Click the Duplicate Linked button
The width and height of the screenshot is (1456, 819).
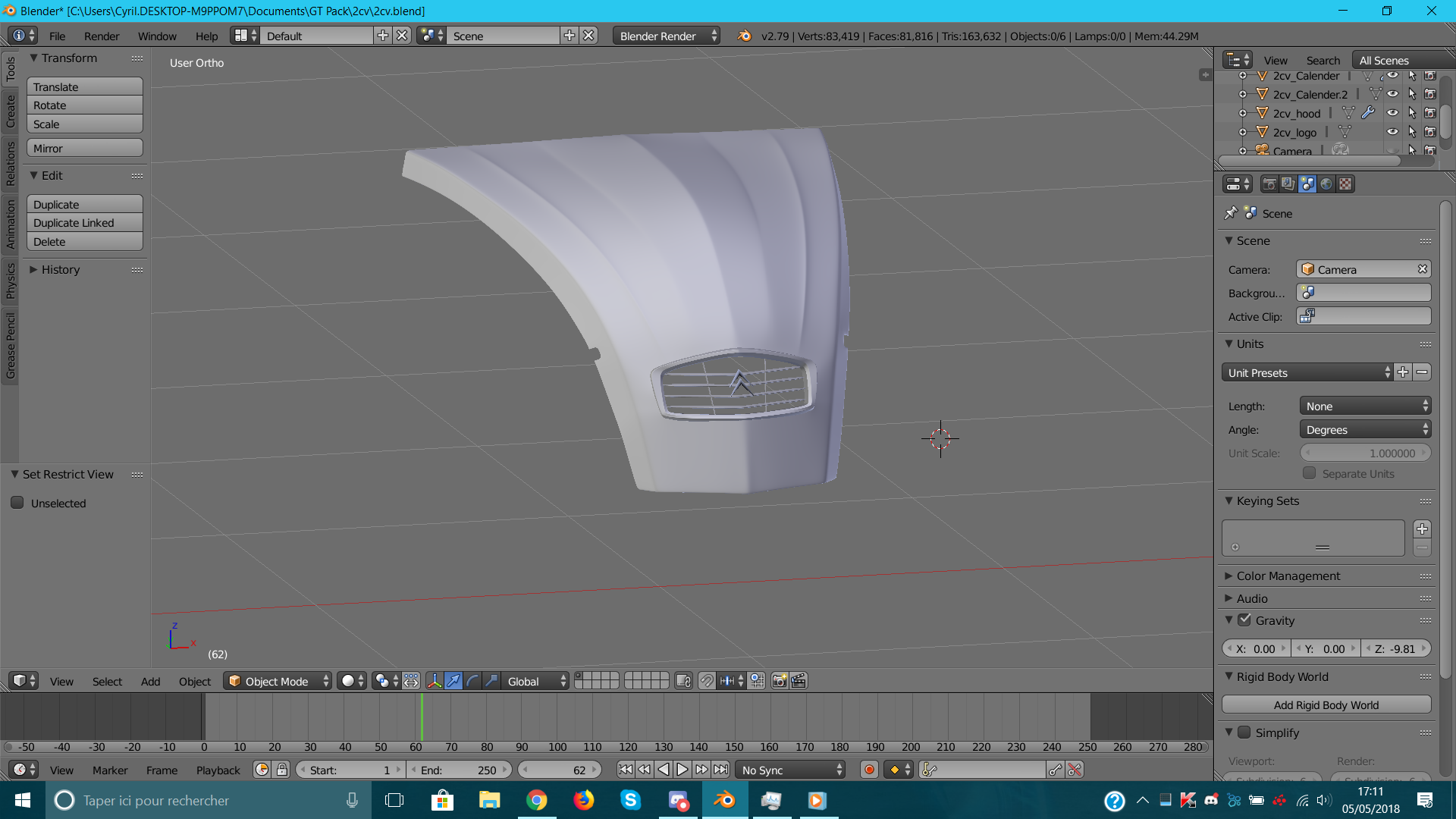pyautogui.click(x=84, y=223)
